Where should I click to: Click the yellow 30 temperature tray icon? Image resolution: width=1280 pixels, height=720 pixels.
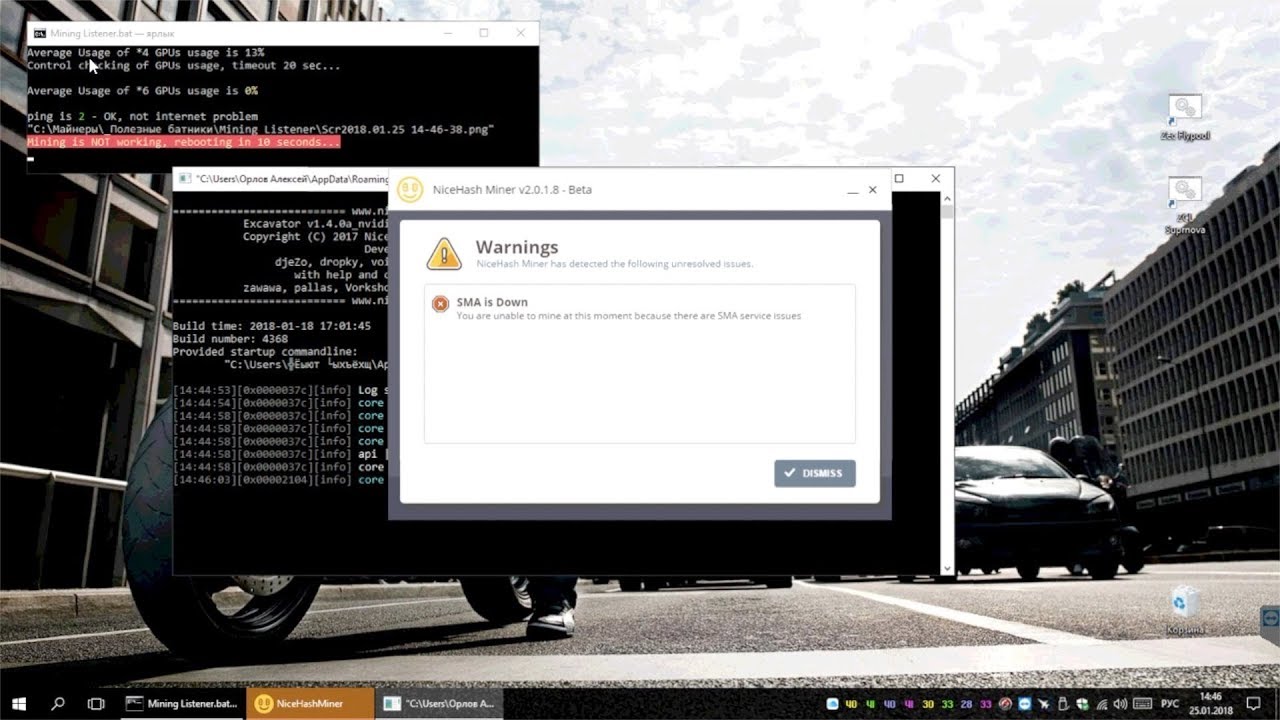[928, 704]
